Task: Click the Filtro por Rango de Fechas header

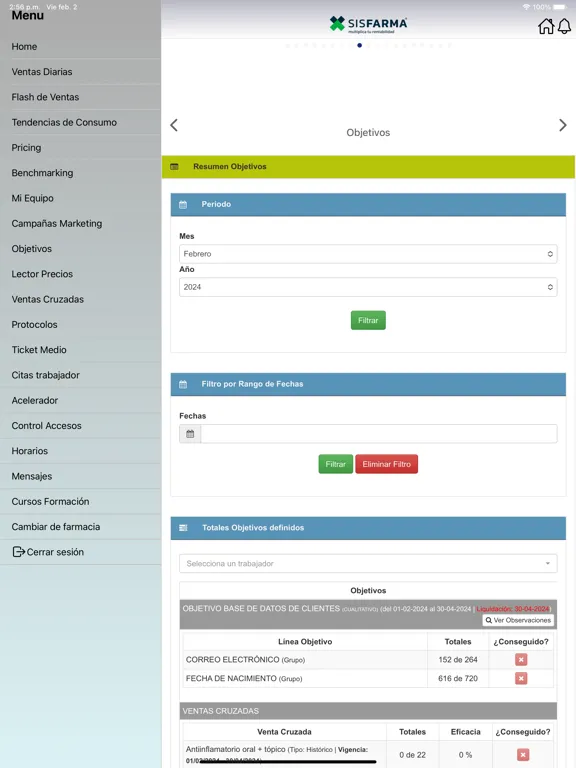Action: [368, 384]
